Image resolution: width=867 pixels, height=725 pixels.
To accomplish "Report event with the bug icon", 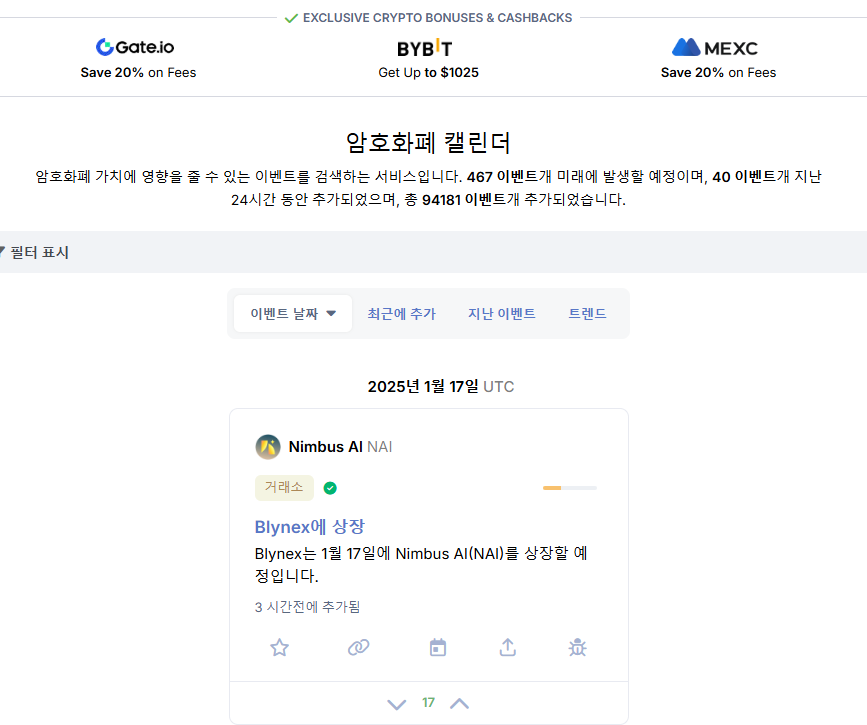I will point(577,647).
